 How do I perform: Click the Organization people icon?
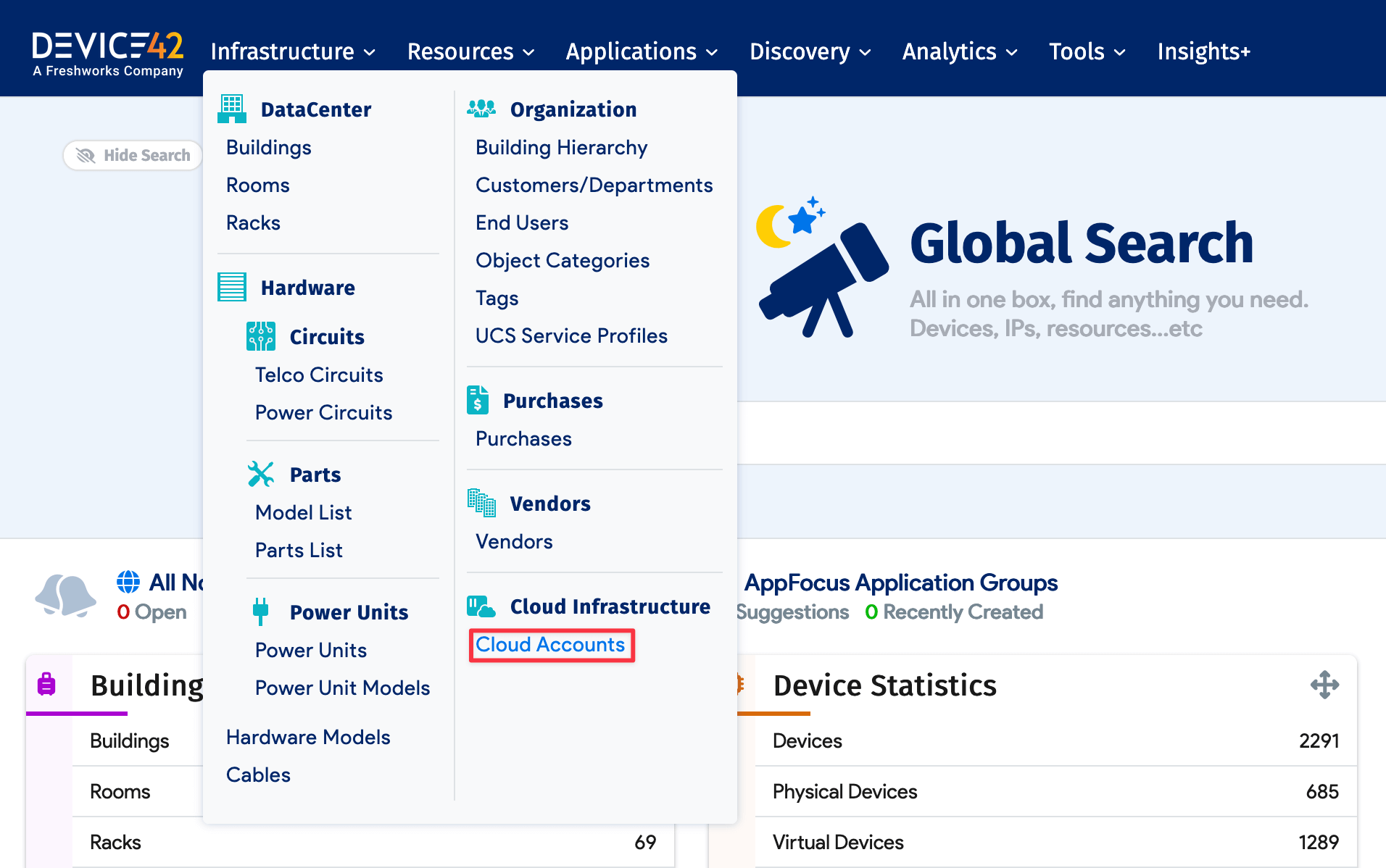482,108
